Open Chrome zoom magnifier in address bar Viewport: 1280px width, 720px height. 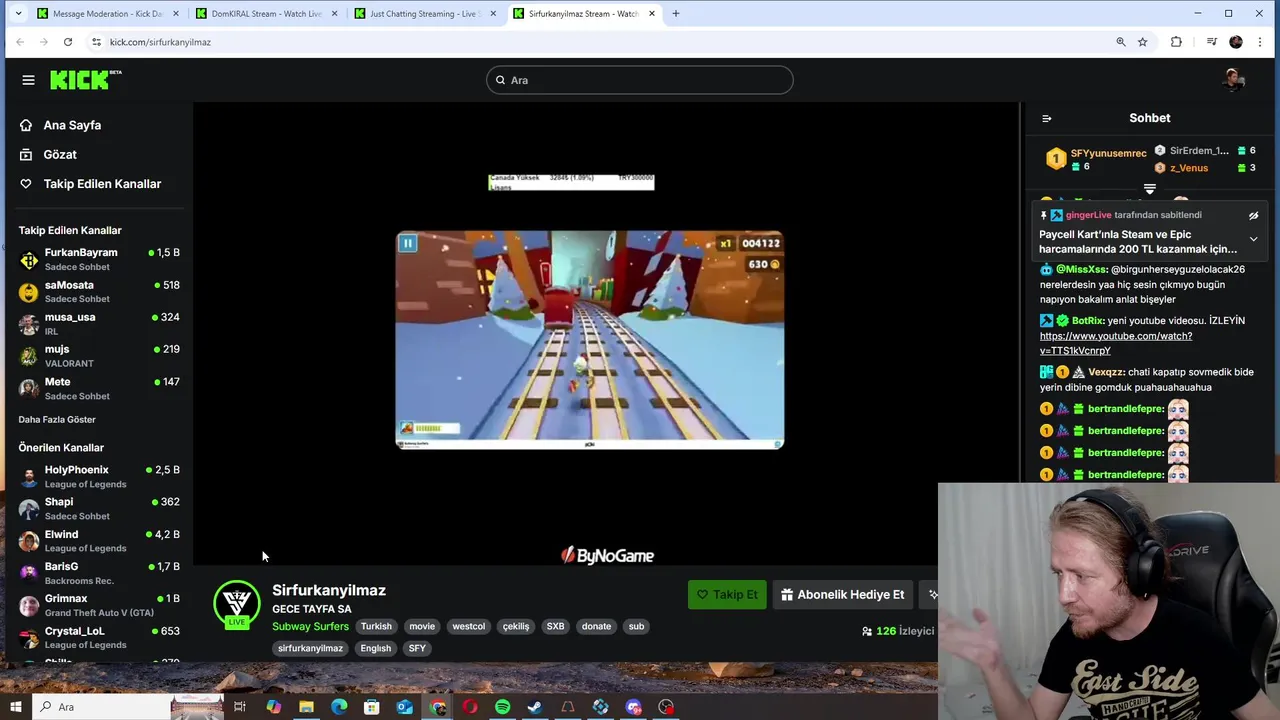1121,42
